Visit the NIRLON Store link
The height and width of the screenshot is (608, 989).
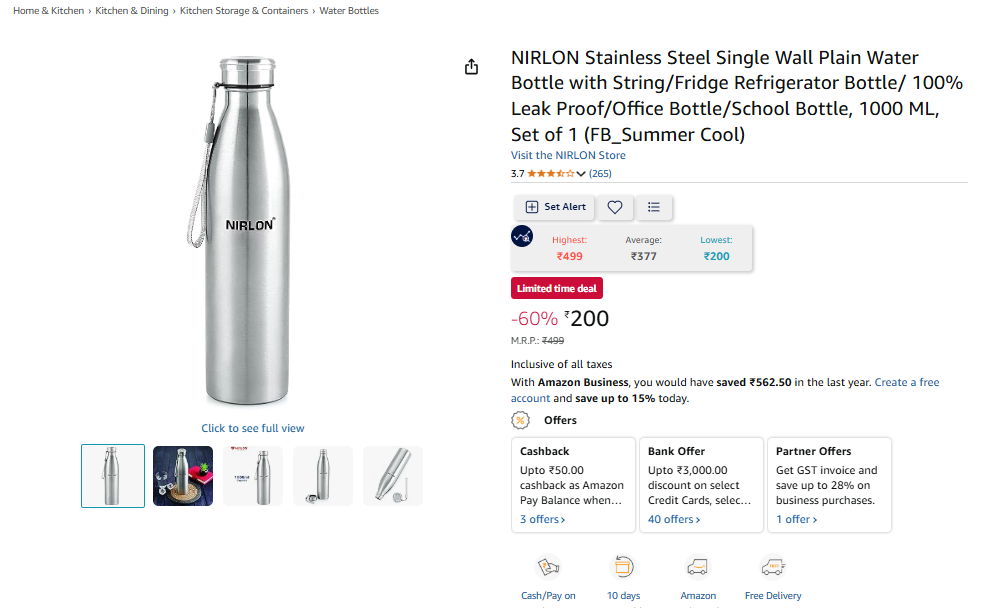568,155
